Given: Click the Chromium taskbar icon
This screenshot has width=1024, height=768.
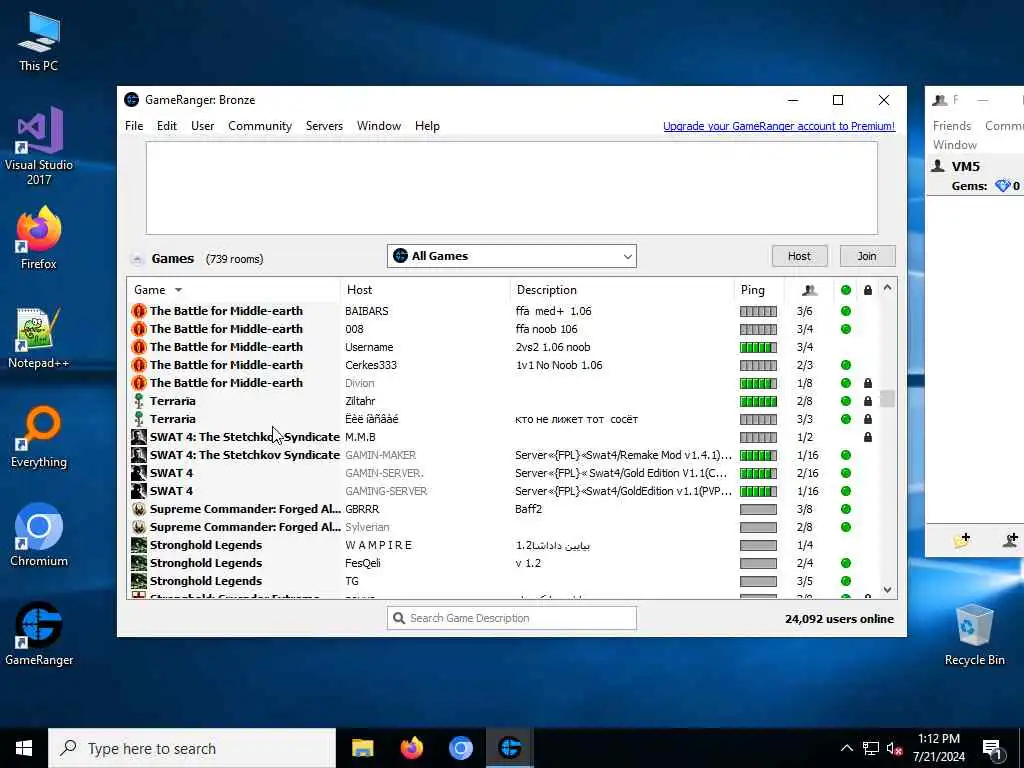Looking at the screenshot, I should [x=460, y=748].
